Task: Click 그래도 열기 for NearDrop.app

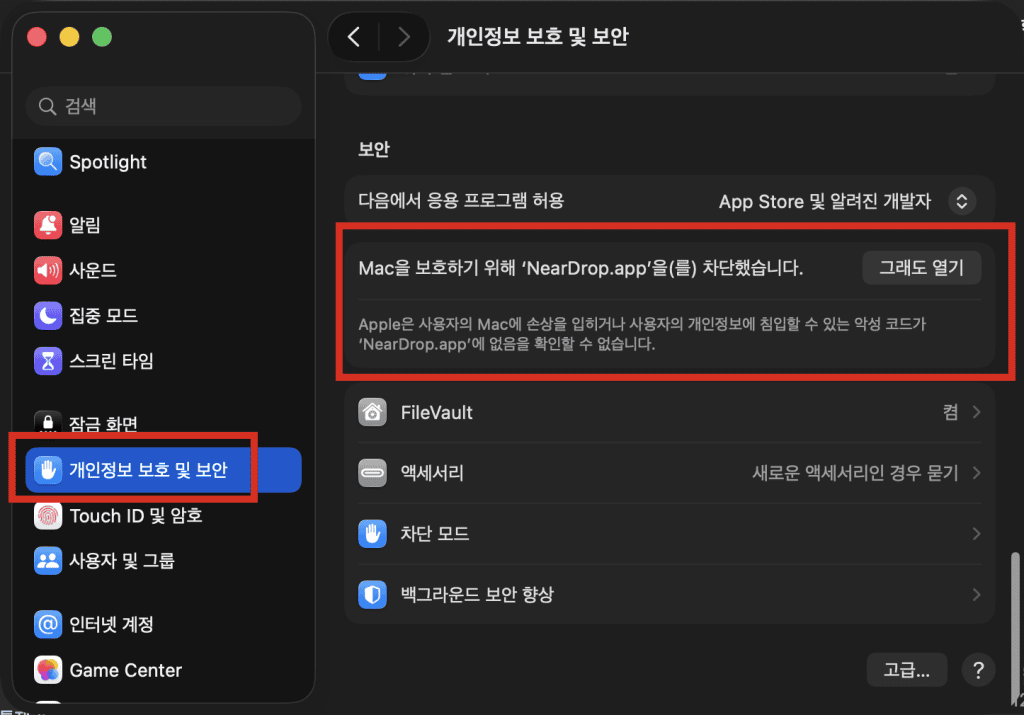Action: (921, 267)
